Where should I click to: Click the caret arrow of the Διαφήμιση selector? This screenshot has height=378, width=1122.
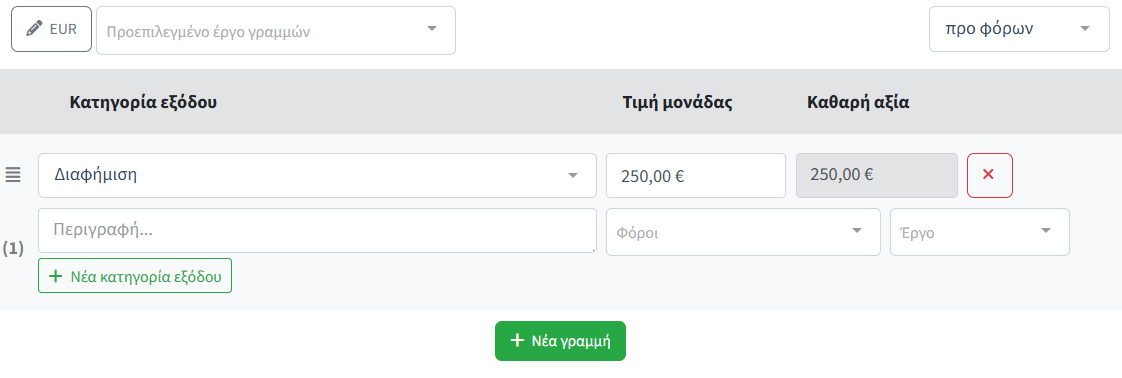coord(572,175)
